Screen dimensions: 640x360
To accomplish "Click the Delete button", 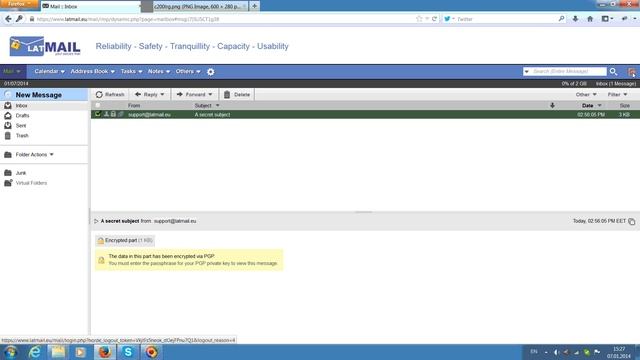I will [x=237, y=94].
